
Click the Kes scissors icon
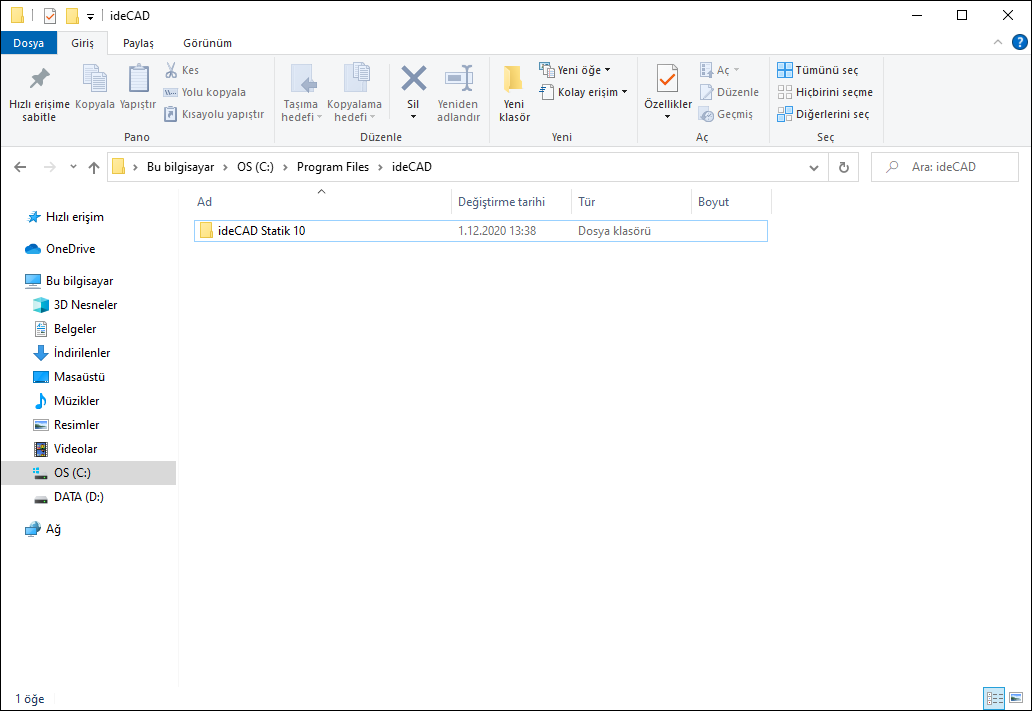click(x=171, y=70)
